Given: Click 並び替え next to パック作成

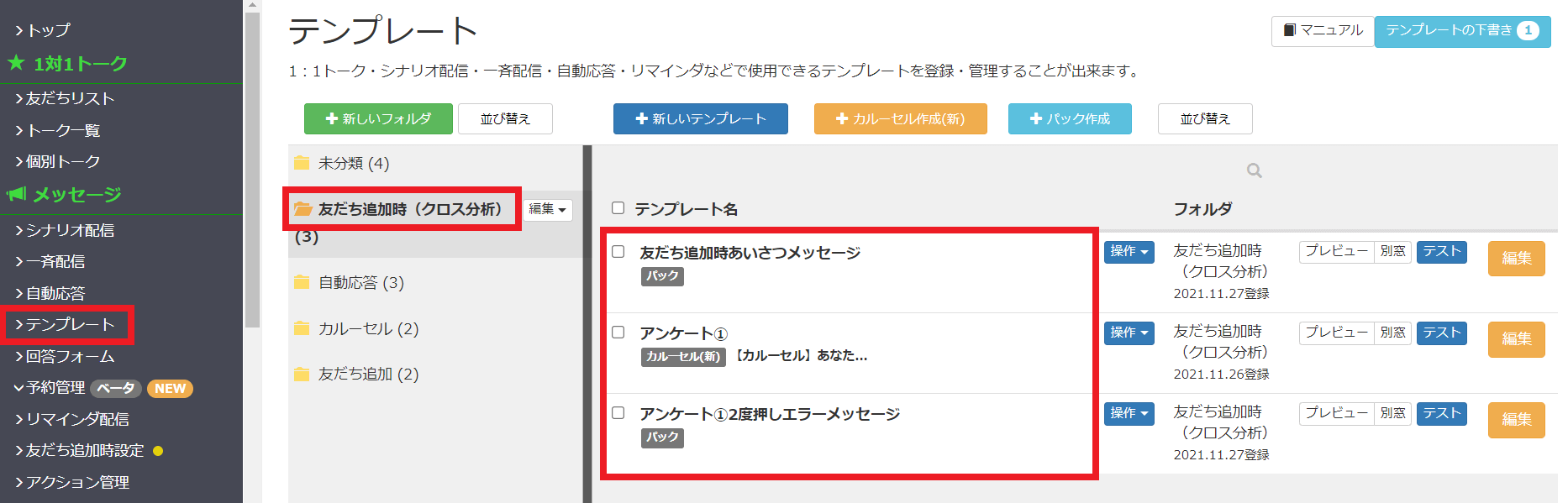Looking at the screenshot, I should tap(1205, 119).
